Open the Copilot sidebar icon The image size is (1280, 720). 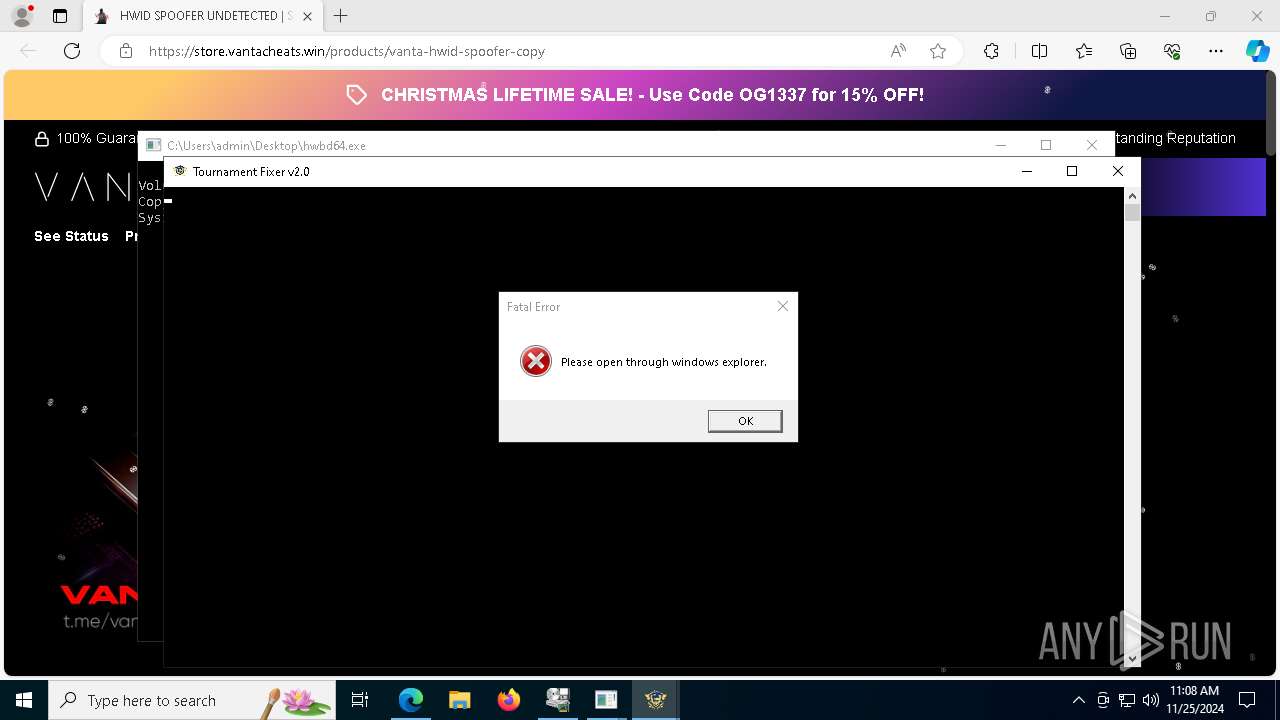click(x=1257, y=51)
